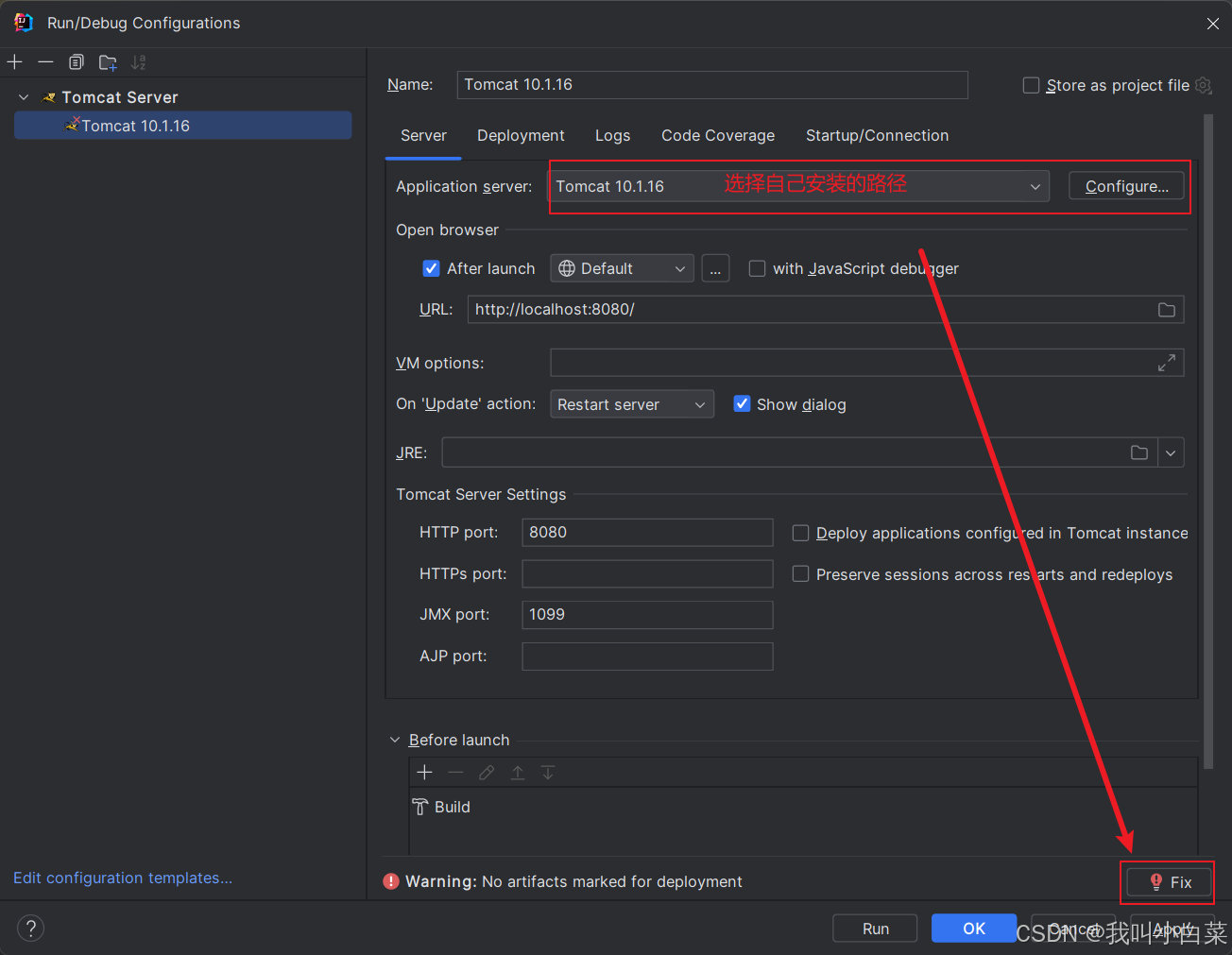Open Application server dropdown
This screenshot has height=955, width=1232.
coord(799,186)
